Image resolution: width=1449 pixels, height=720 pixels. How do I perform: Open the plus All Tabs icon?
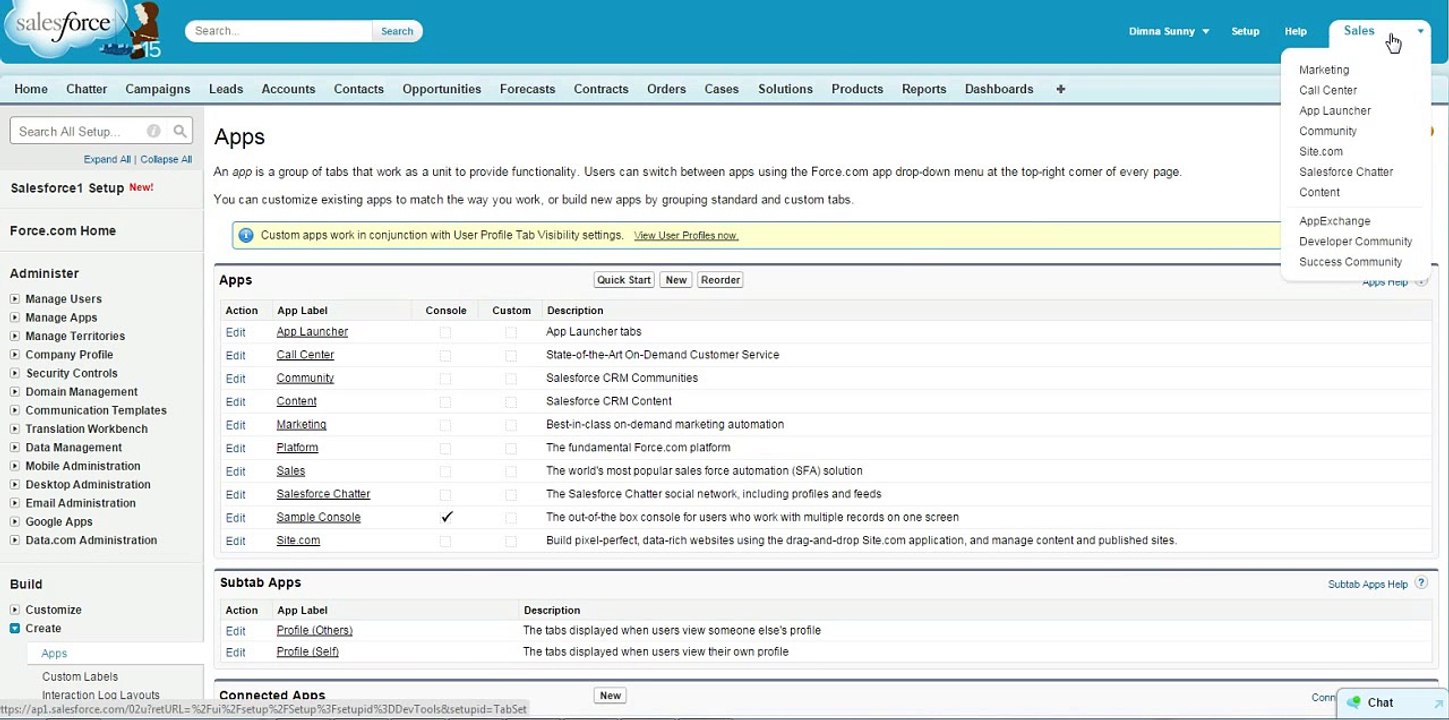(x=1060, y=89)
